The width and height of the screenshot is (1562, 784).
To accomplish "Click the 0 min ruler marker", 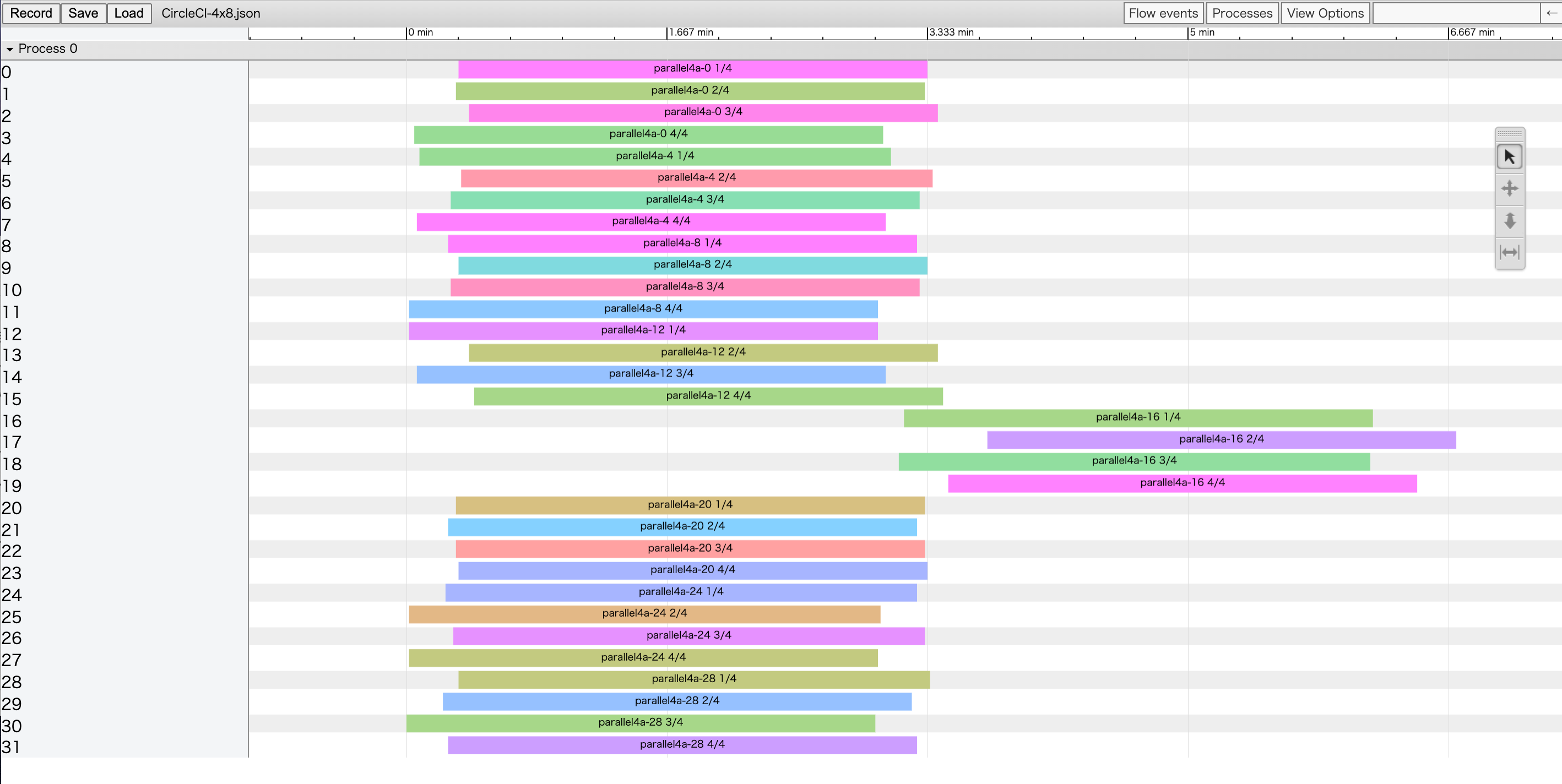I will pyautogui.click(x=420, y=32).
